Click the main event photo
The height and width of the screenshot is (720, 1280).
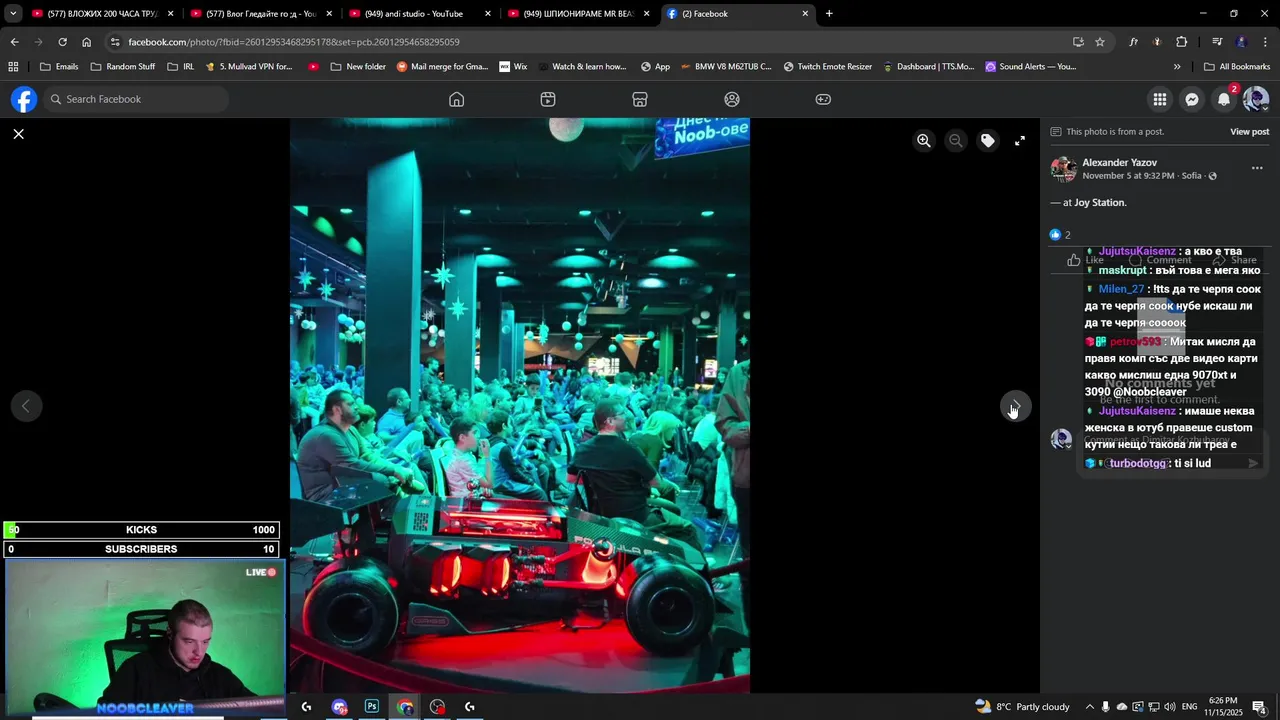pyautogui.click(x=520, y=405)
